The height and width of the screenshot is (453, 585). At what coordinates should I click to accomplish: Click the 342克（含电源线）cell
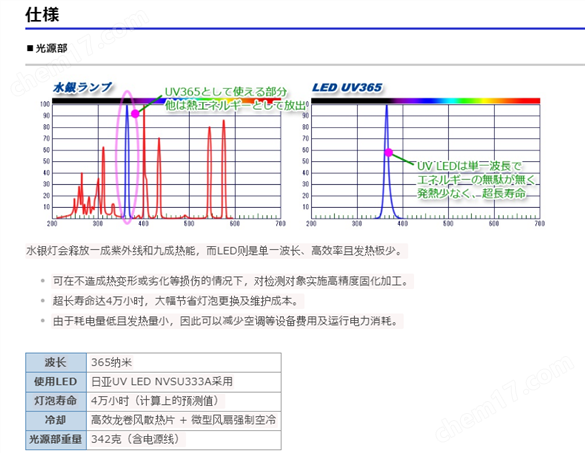pyautogui.click(x=184, y=440)
